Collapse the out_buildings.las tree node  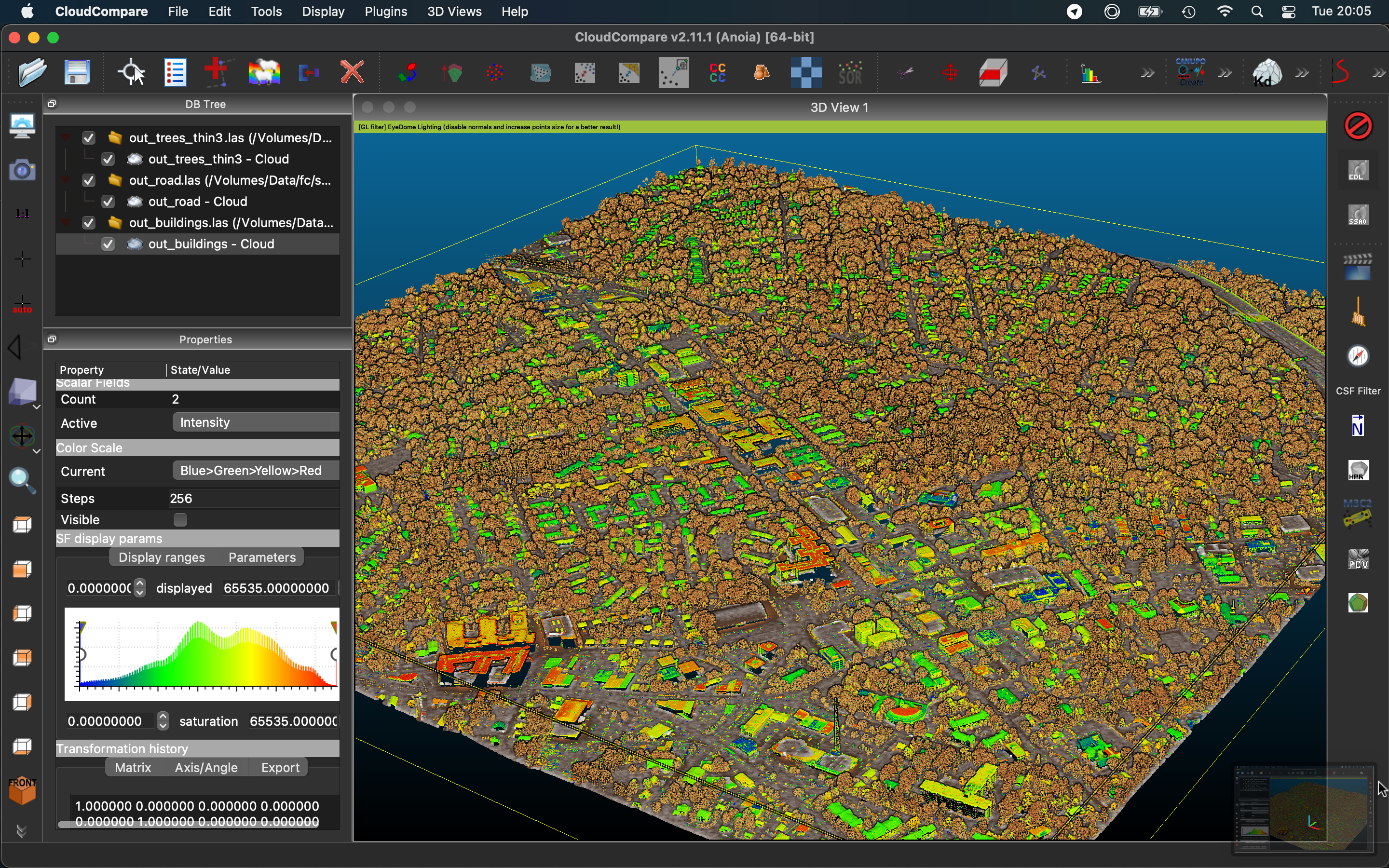coord(66,223)
